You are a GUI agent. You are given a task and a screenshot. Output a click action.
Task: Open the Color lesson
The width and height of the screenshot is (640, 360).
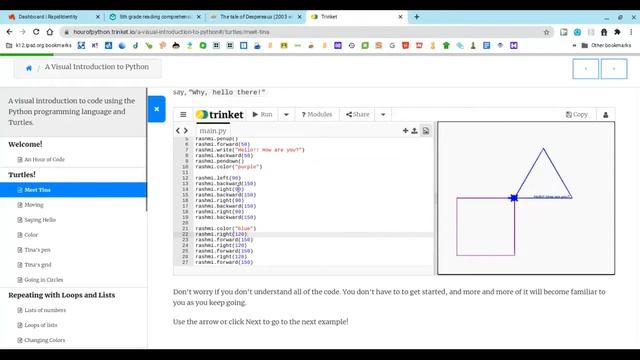click(31, 235)
